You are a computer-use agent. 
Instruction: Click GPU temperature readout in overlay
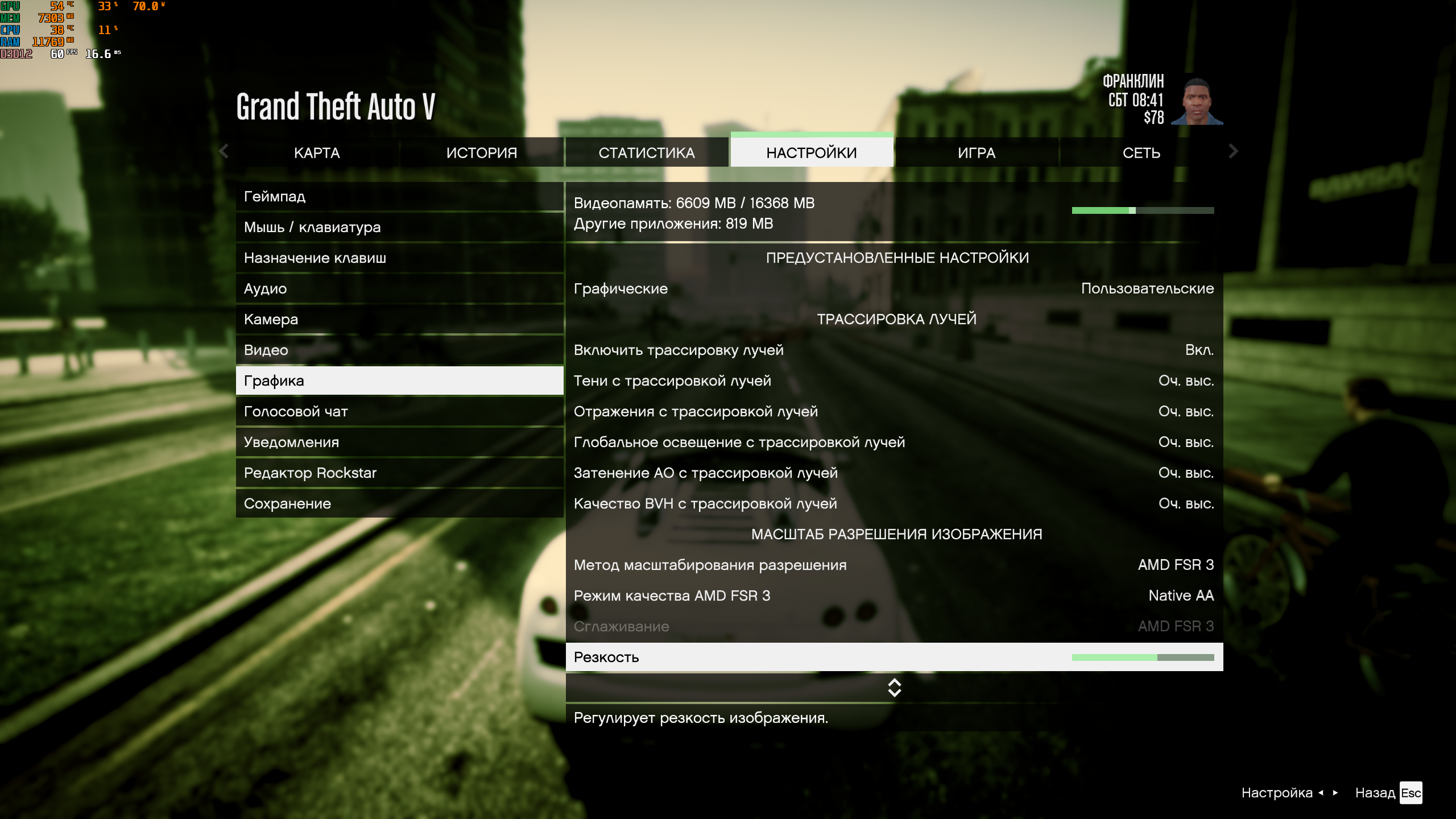tap(62, 6)
